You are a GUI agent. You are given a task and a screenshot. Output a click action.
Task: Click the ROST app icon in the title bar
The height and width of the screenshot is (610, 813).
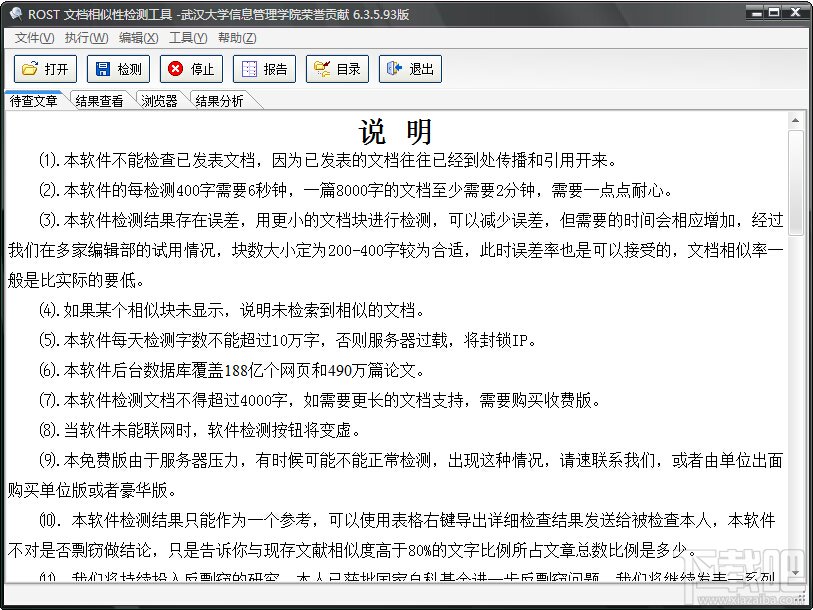pos(16,13)
